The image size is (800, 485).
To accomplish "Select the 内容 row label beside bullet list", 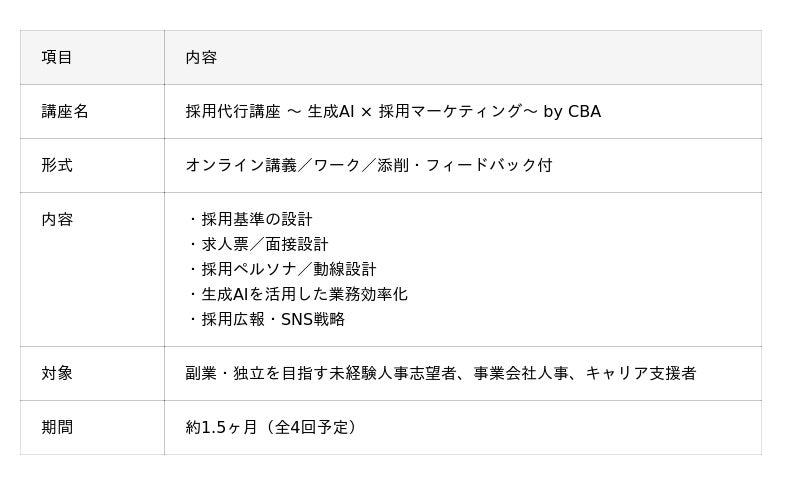I will (57, 220).
